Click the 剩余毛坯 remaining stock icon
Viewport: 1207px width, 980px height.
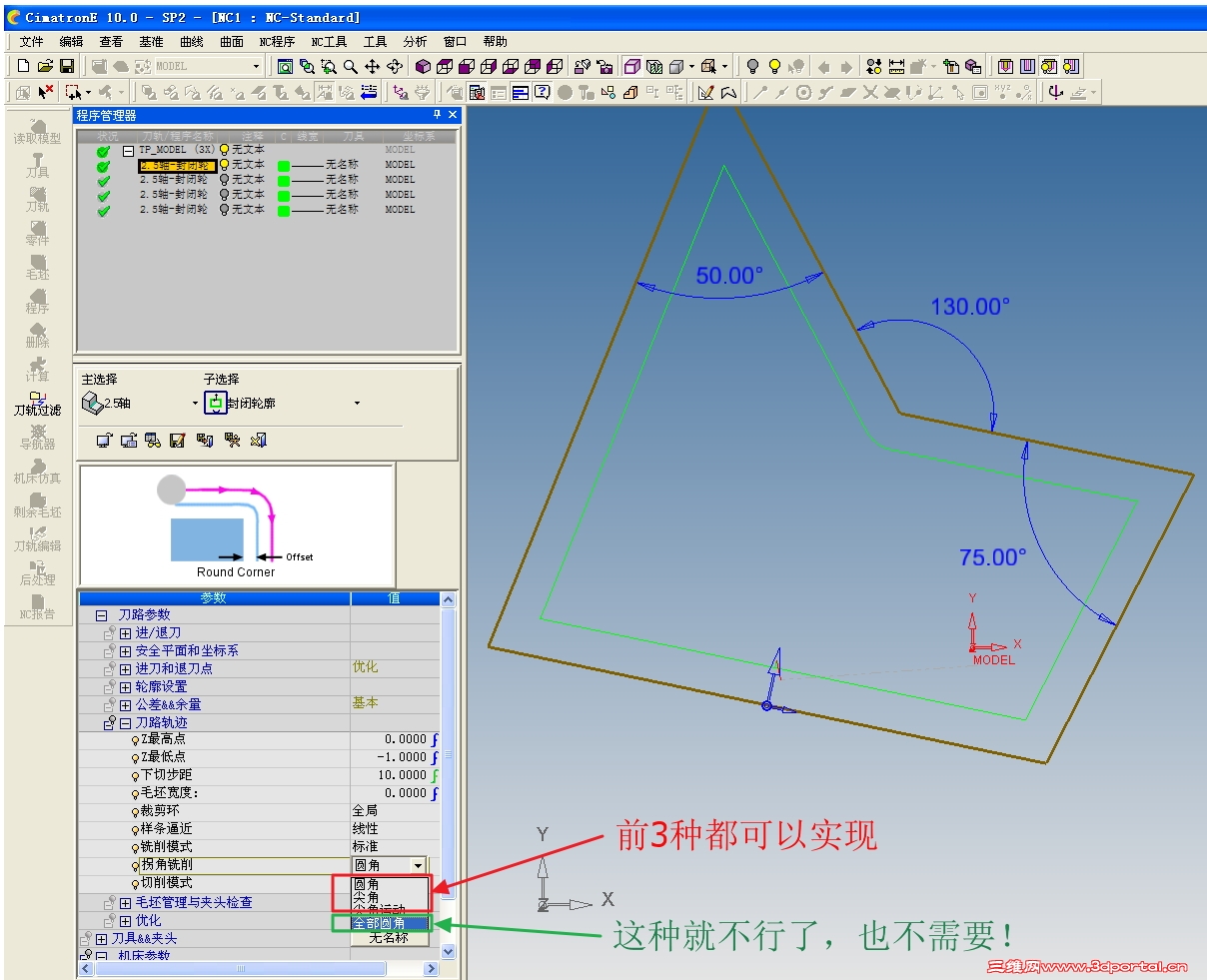[37, 504]
